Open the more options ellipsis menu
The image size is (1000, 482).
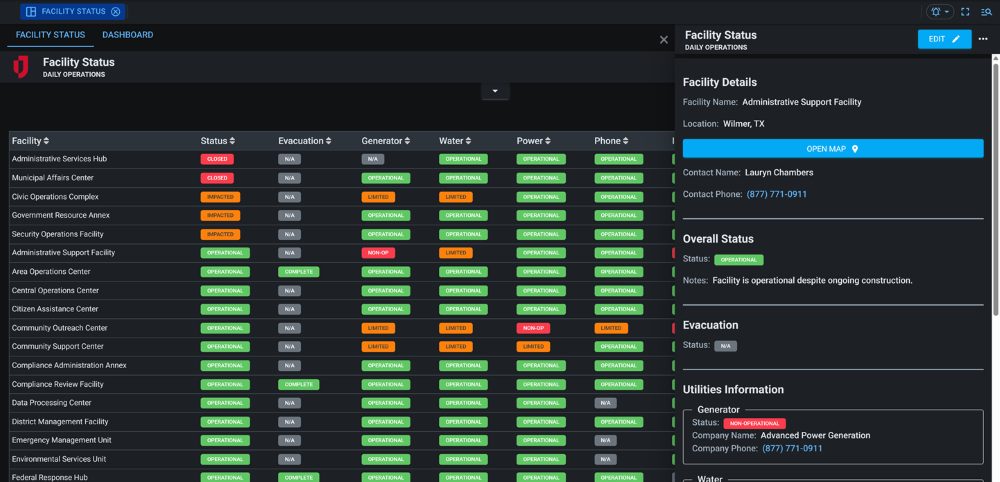tap(983, 39)
